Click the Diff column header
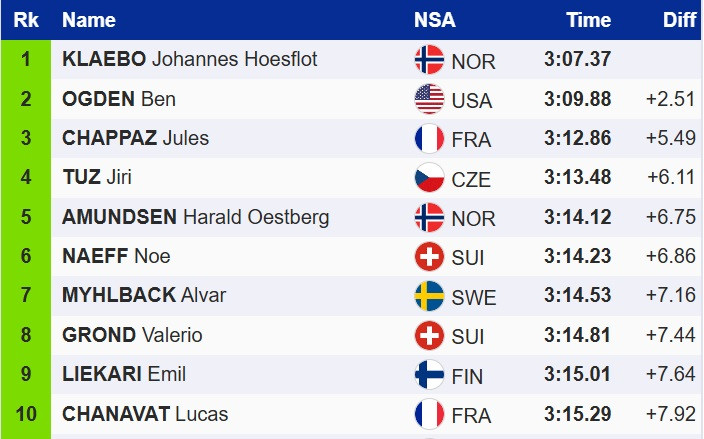Viewport: 704px width, 439px height. [x=679, y=20]
